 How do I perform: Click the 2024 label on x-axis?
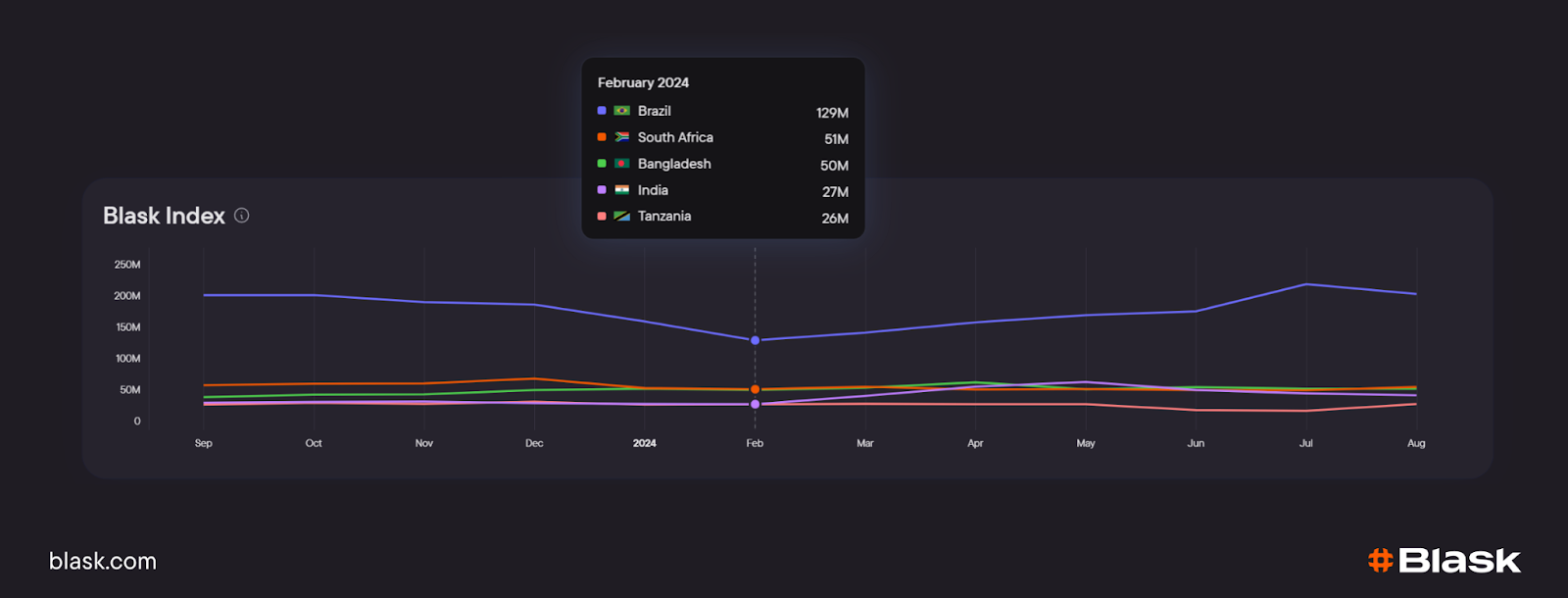coord(644,443)
